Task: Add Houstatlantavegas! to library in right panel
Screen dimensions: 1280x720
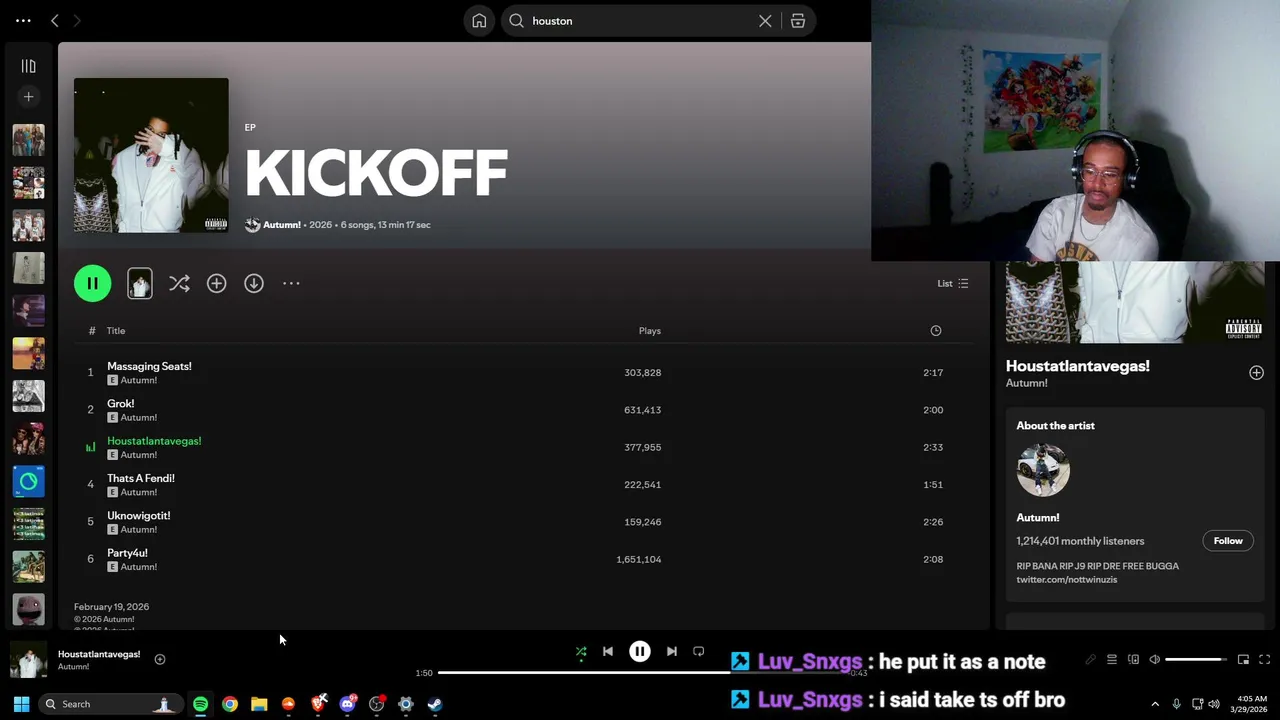Action: coord(1256,372)
